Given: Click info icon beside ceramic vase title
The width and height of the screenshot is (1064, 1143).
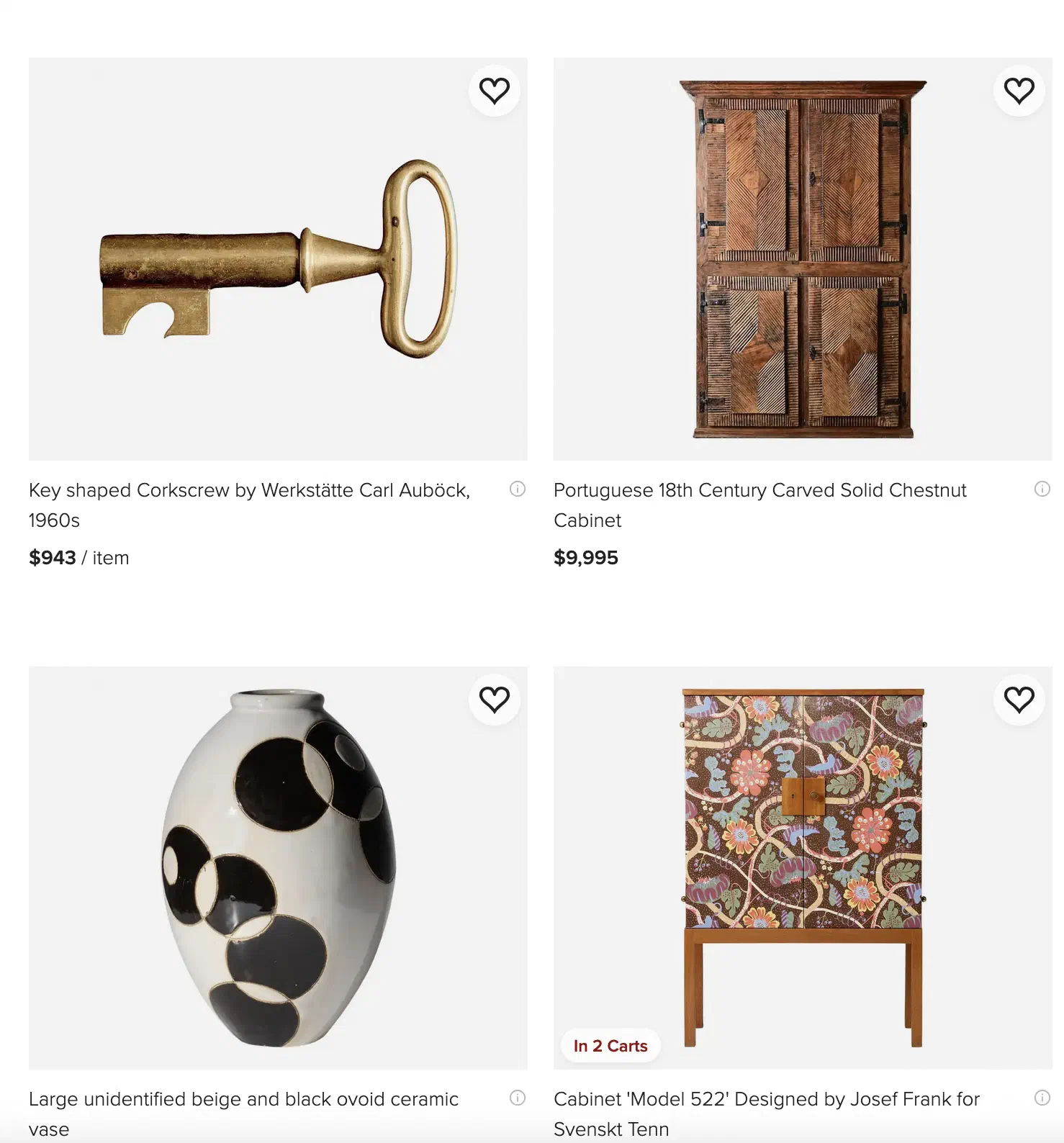Looking at the screenshot, I should click(x=518, y=1098).
